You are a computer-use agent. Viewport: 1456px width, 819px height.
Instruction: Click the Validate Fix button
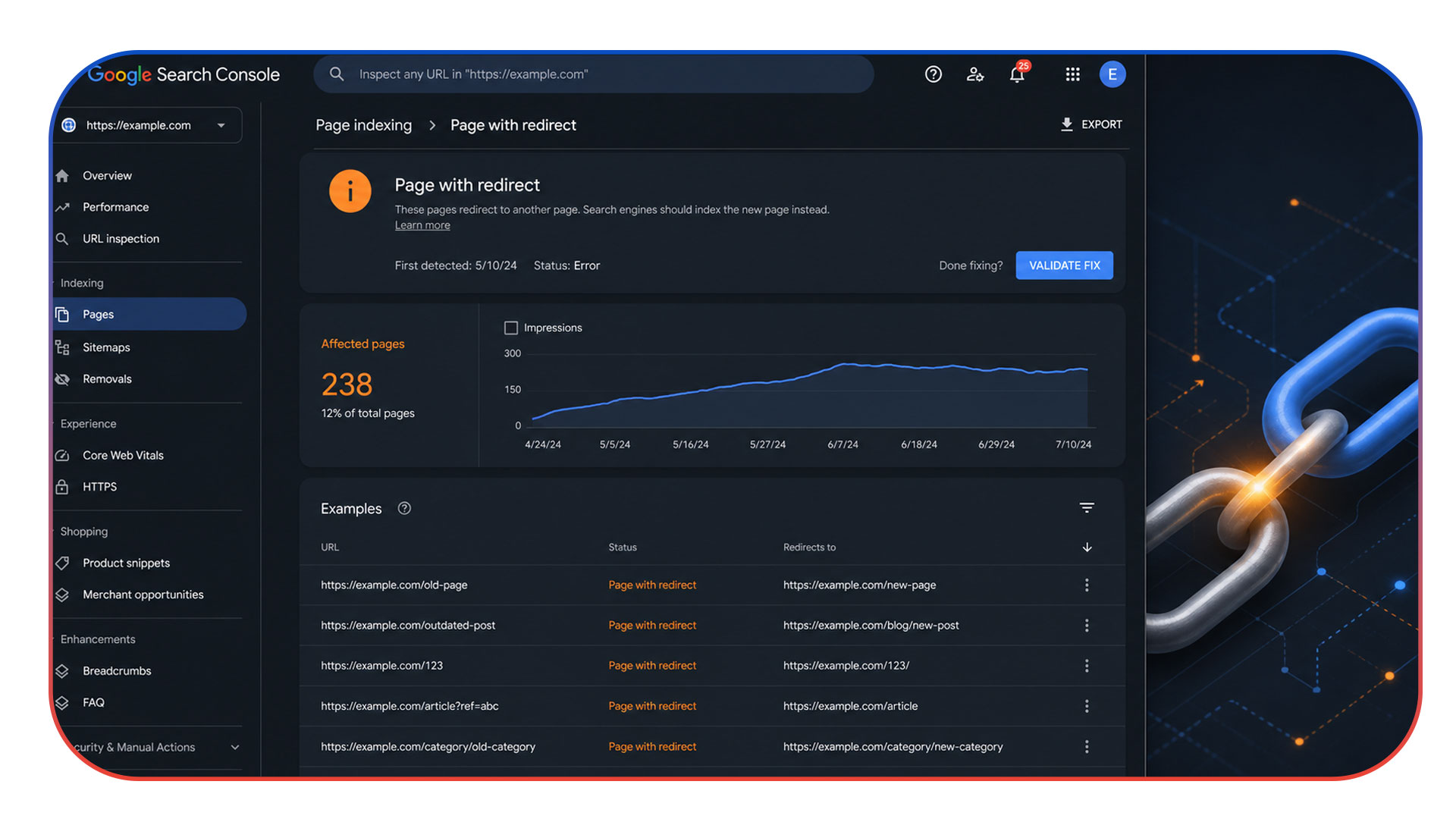point(1064,265)
